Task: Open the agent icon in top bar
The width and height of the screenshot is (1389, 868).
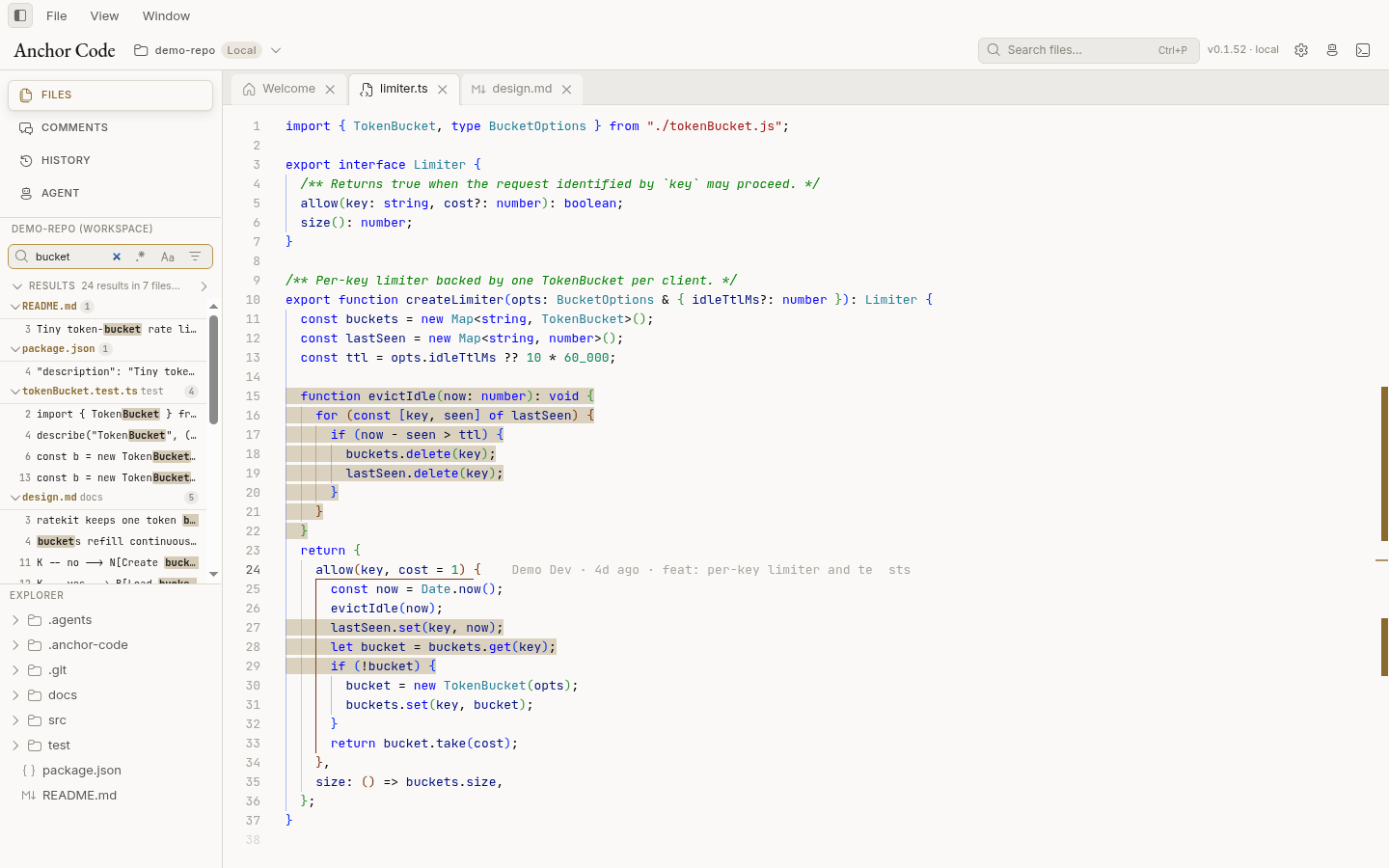Action: click(1332, 50)
